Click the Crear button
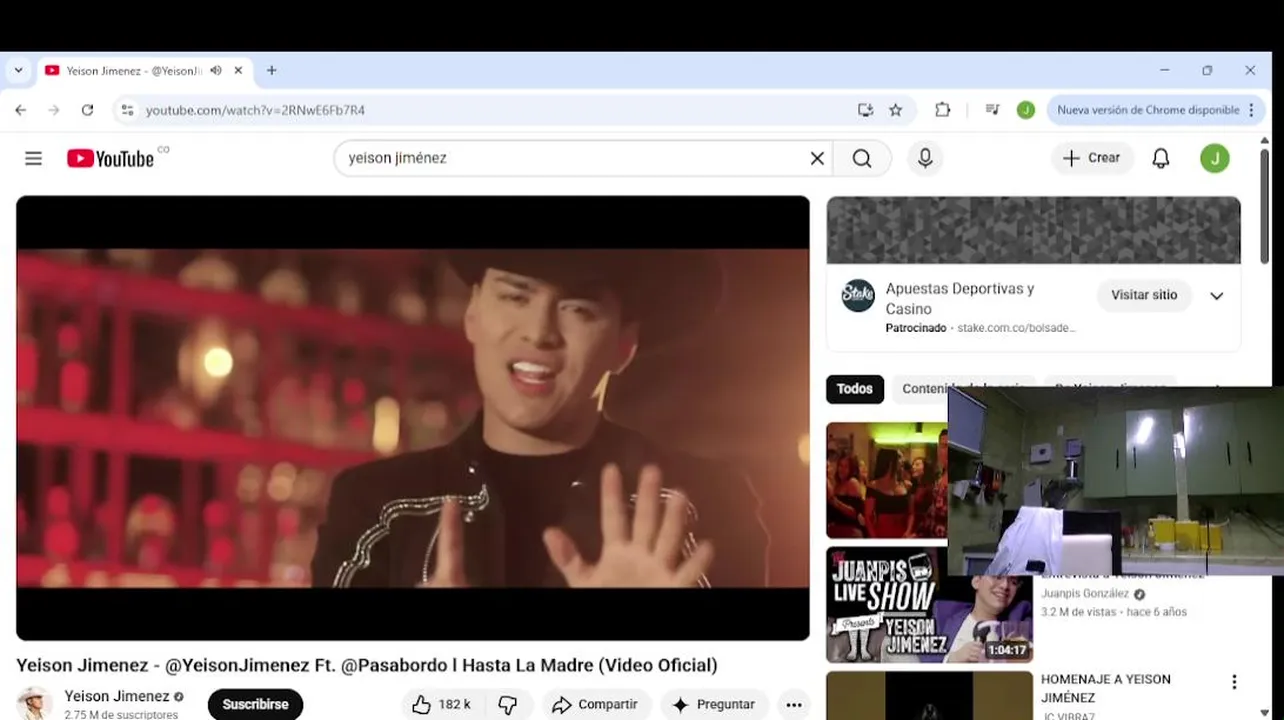This screenshot has height=720, width=1284. pyautogui.click(x=1091, y=158)
